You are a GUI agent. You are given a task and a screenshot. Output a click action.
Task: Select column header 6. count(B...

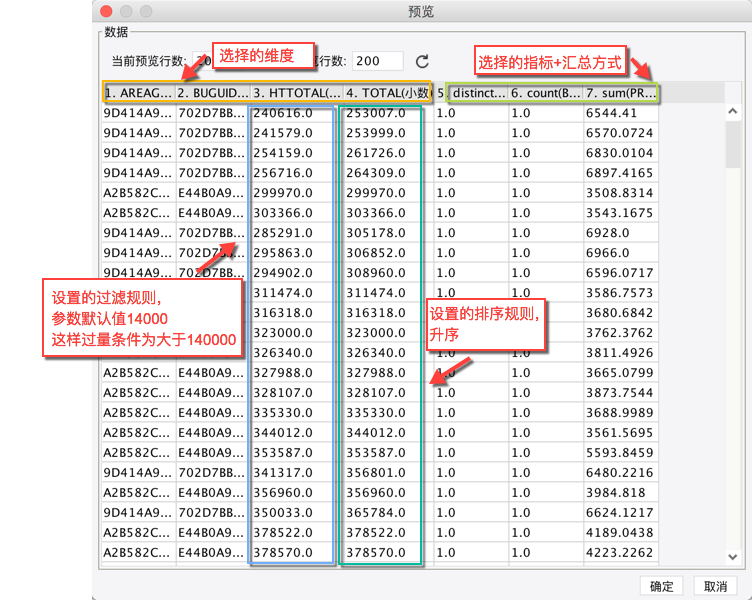(x=546, y=93)
